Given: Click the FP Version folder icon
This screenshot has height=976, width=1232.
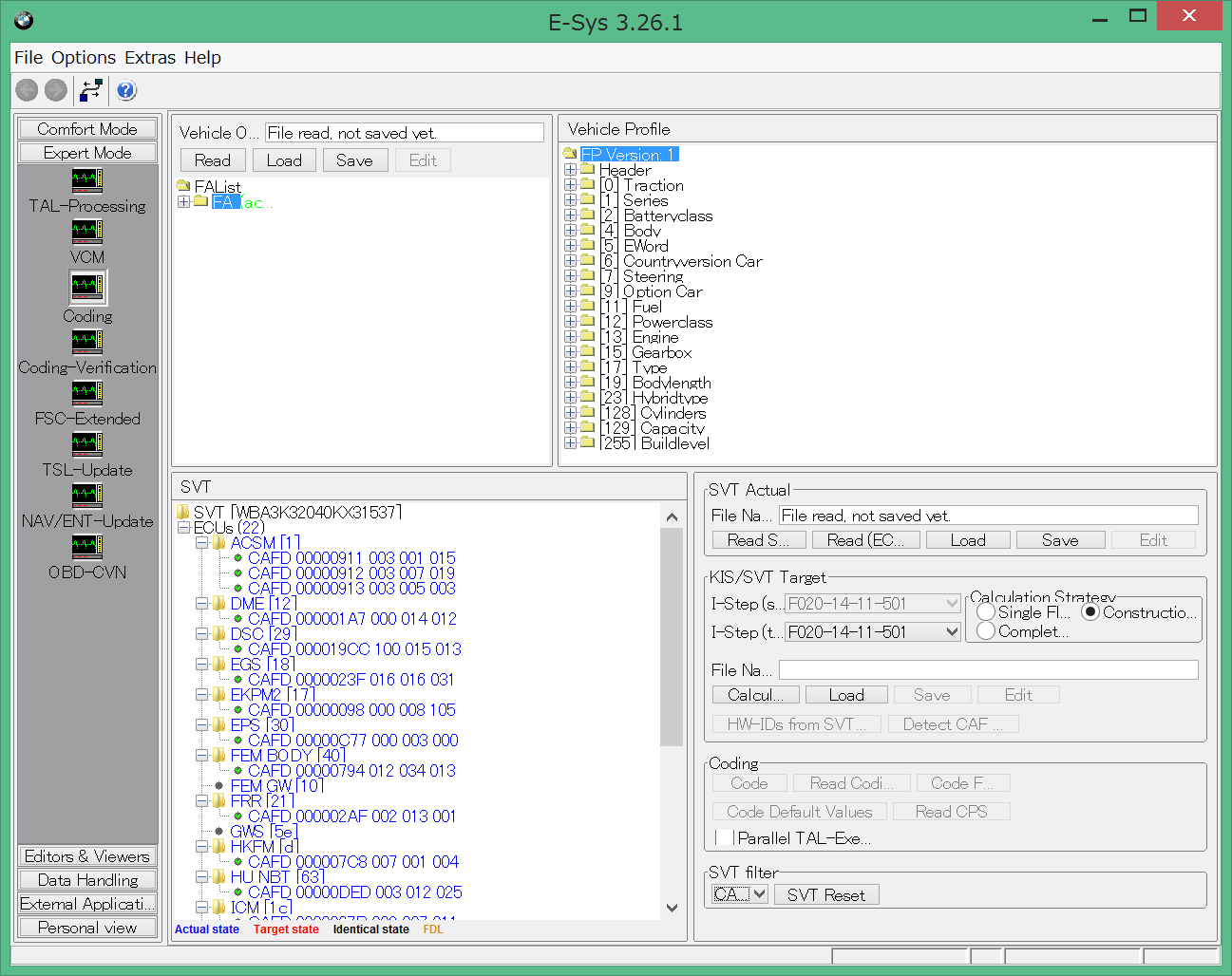Looking at the screenshot, I should click(570, 154).
